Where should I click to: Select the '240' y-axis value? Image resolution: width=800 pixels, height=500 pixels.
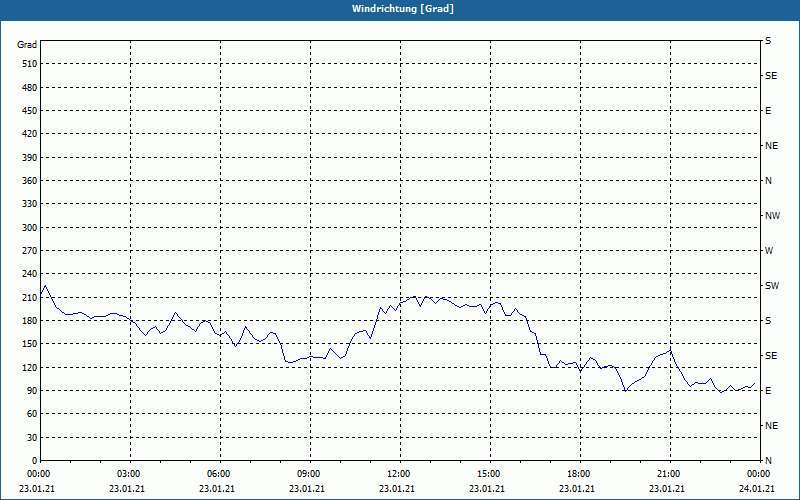pyautogui.click(x=30, y=274)
